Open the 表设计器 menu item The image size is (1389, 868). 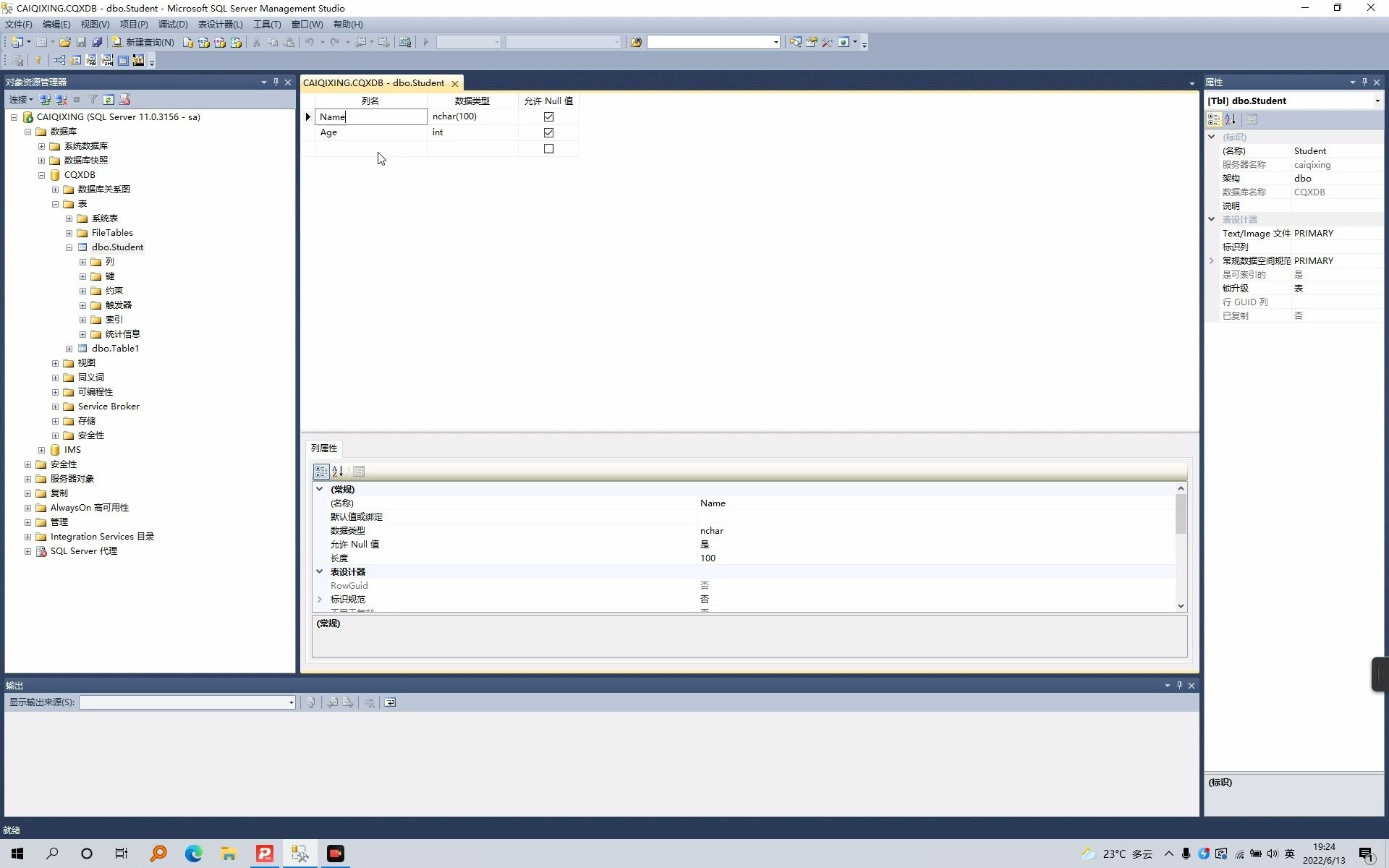[220, 24]
